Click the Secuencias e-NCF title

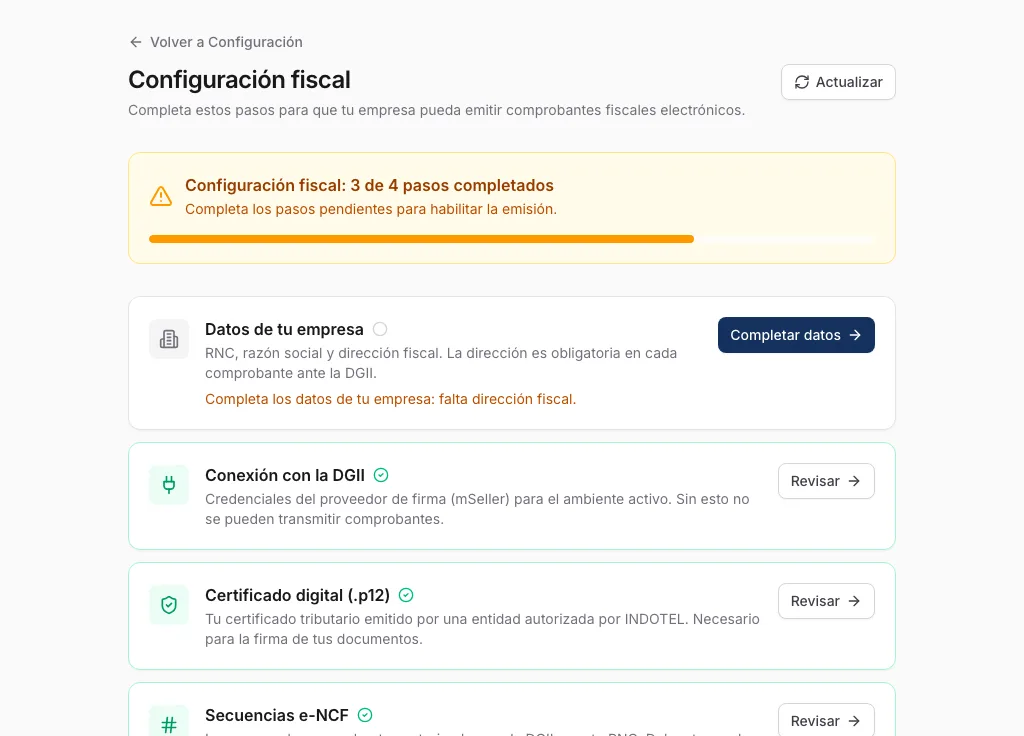pos(277,715)
